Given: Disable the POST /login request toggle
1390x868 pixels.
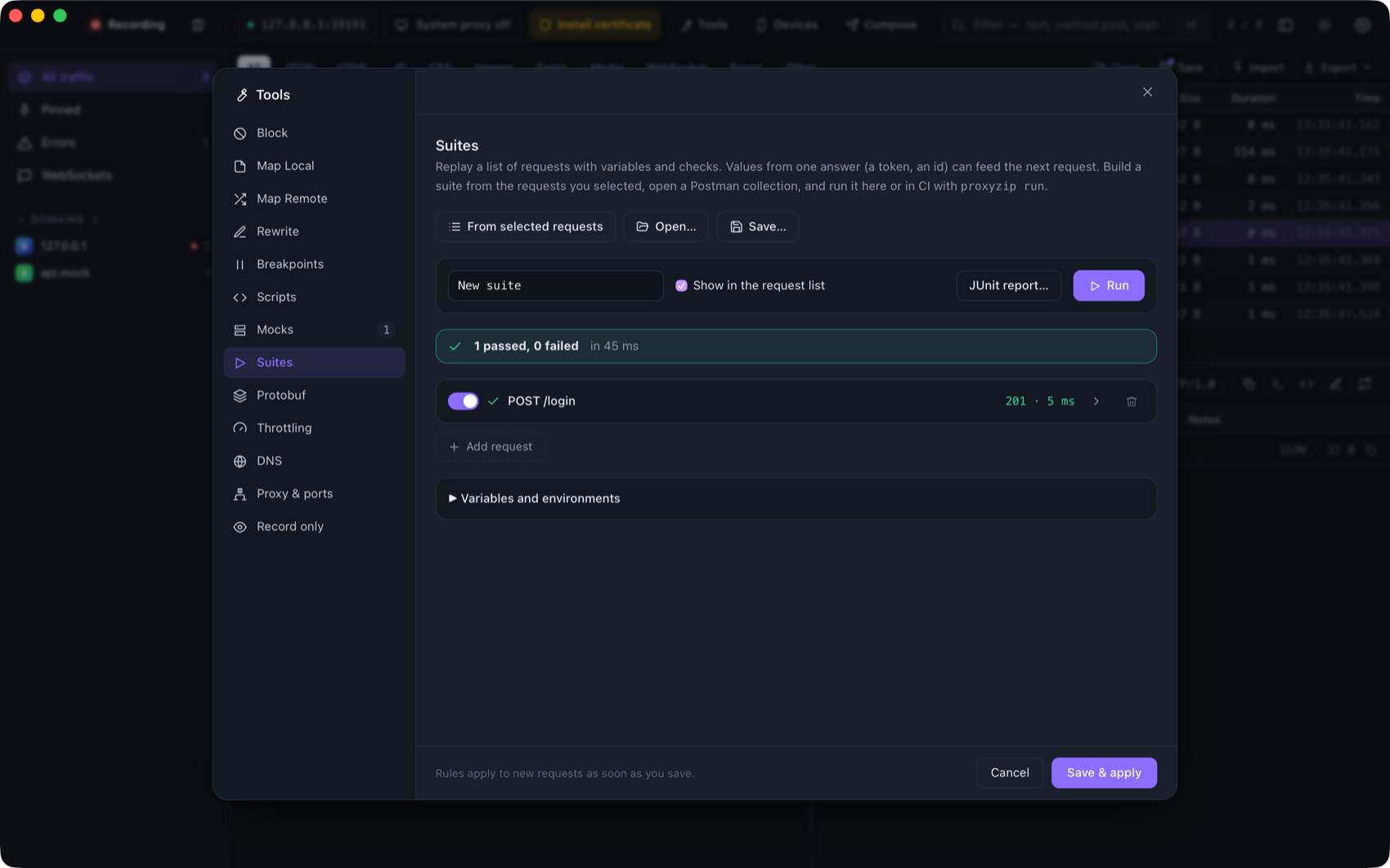Looking at the screenshot, I should click(x=463, y=401).
